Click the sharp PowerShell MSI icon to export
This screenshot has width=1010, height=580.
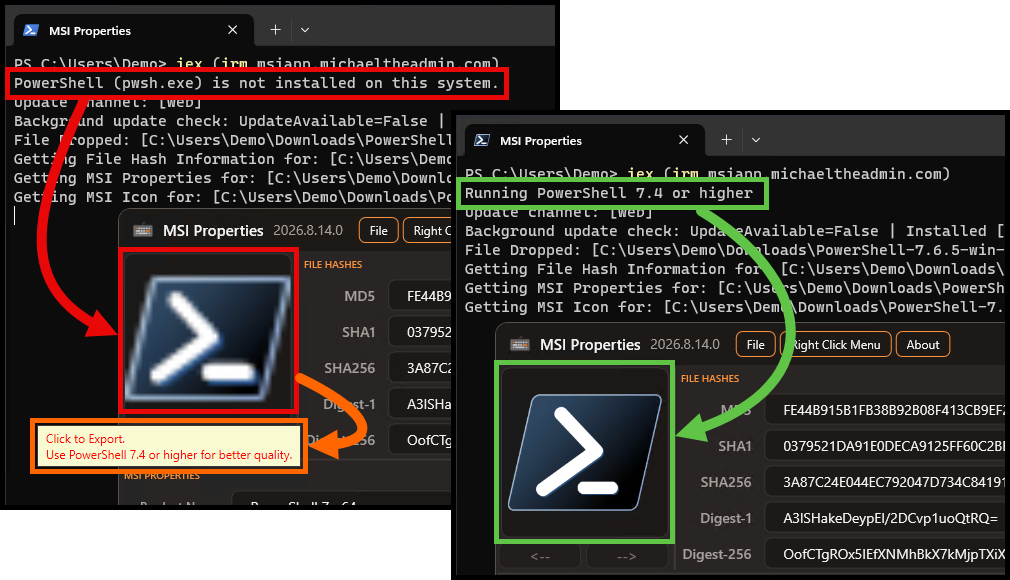tap(585, 452)
